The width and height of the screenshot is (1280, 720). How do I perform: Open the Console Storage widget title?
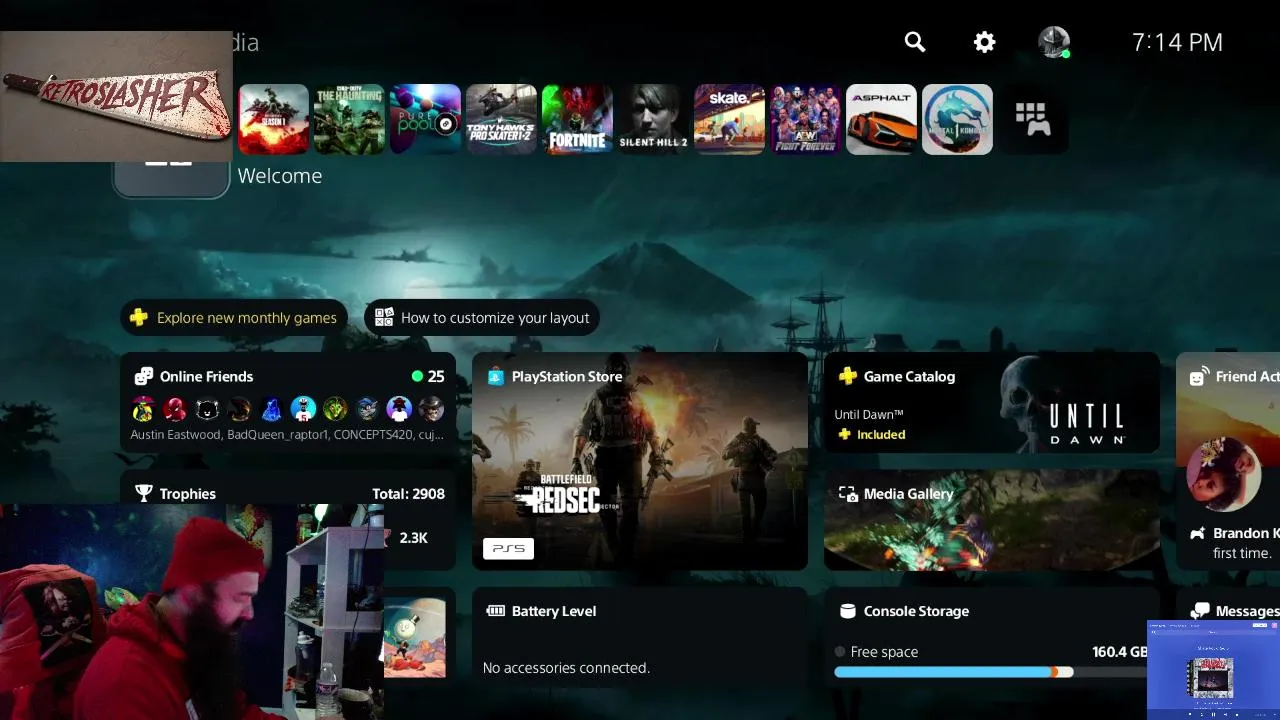[916, 611]
